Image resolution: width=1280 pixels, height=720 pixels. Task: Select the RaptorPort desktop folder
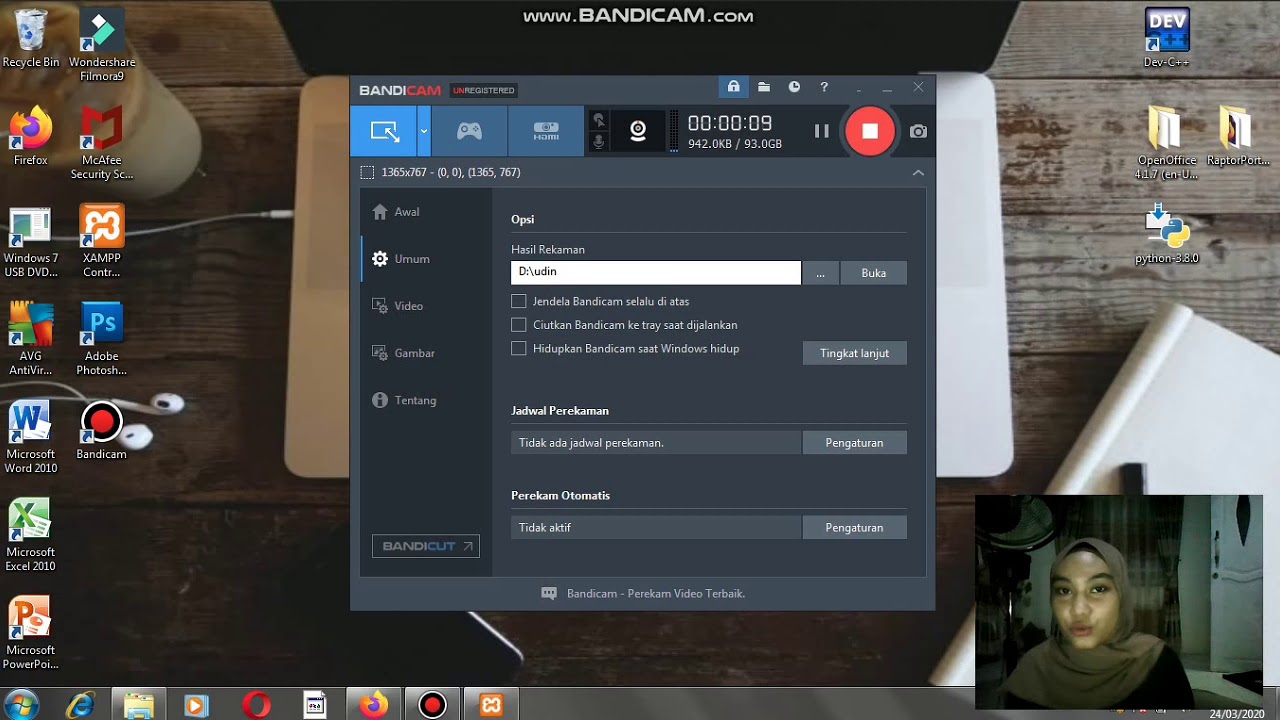click(x=1238, y=136)
